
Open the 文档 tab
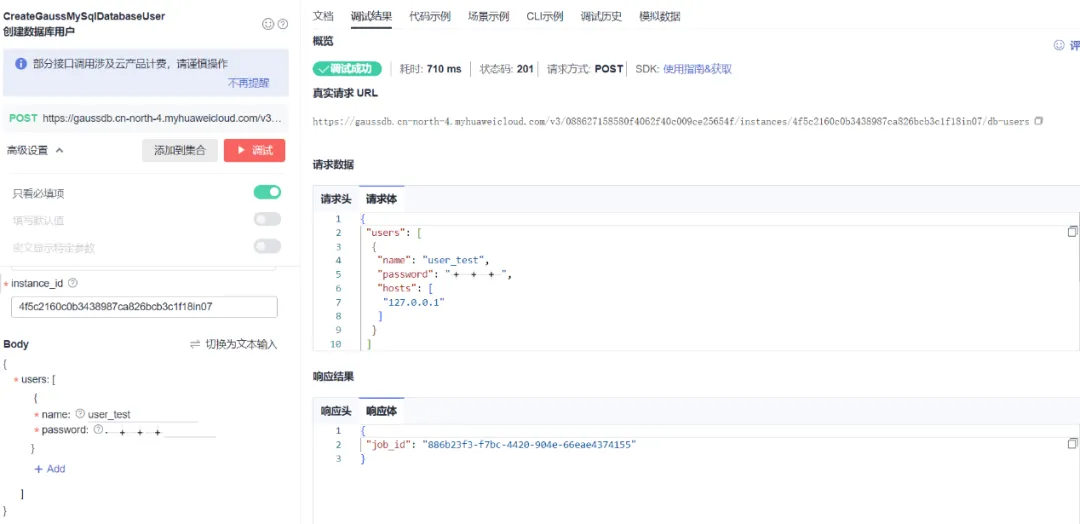click(323, 16)
